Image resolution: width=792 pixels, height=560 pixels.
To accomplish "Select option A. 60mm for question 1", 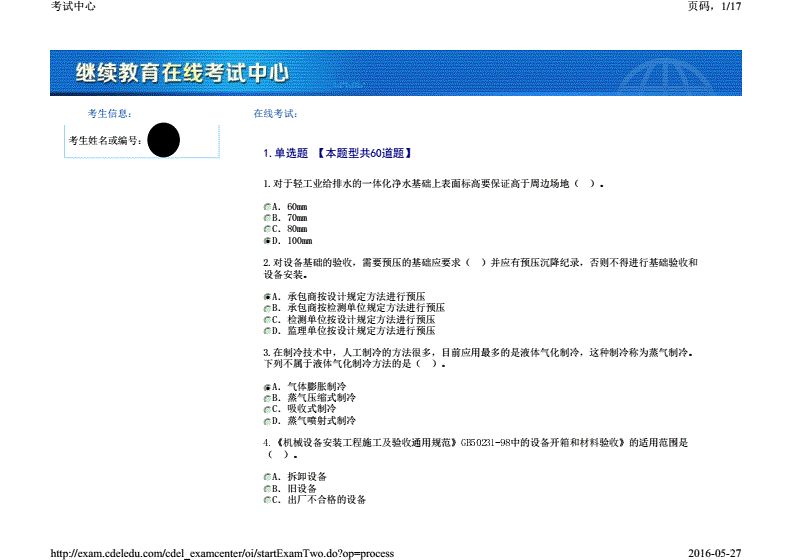I will (267, 207).
